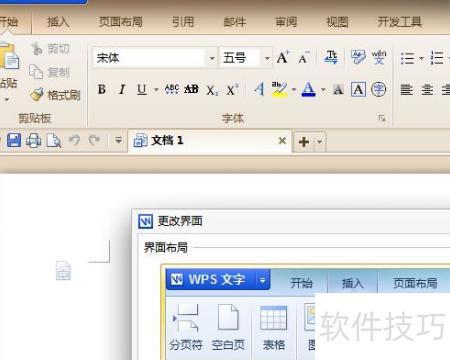Image resolution: width=450 pixels, height=360 pixels.
Task: Click the clear formatting eraser icon
Action: click(x=358, y=57)
